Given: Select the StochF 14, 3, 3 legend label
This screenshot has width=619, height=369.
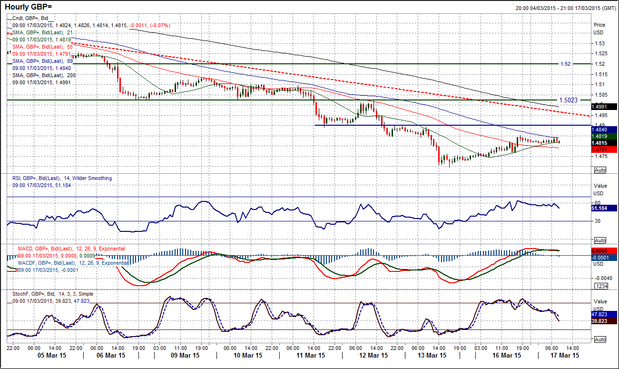Looking at the screenshot, I should [x=53, y=294].
